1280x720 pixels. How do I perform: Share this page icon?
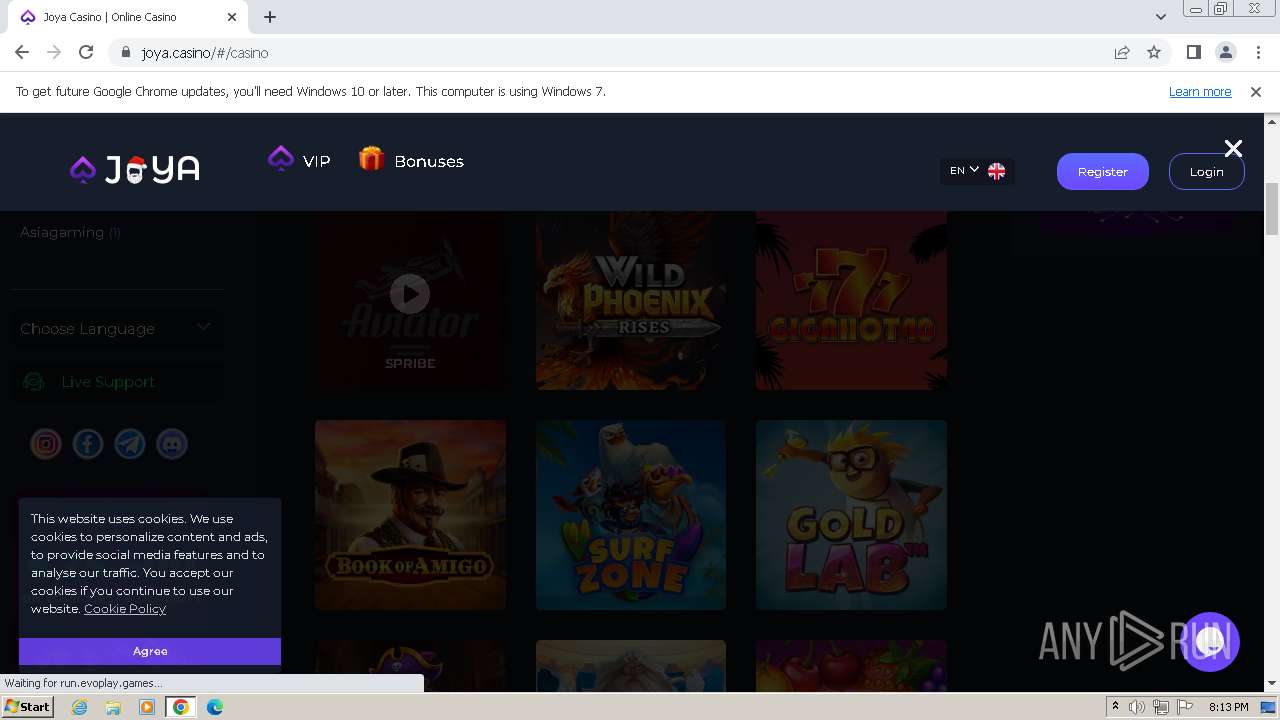(1122, 53)
